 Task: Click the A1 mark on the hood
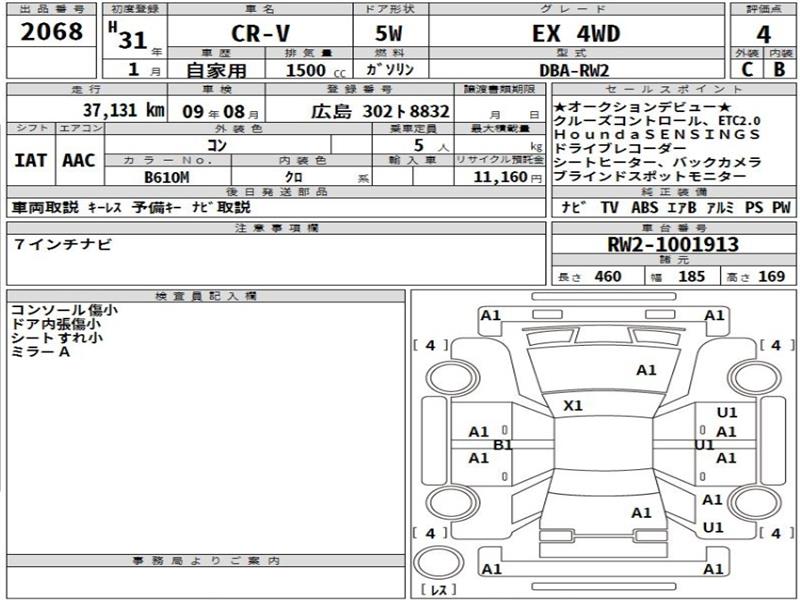click(646, 370)
